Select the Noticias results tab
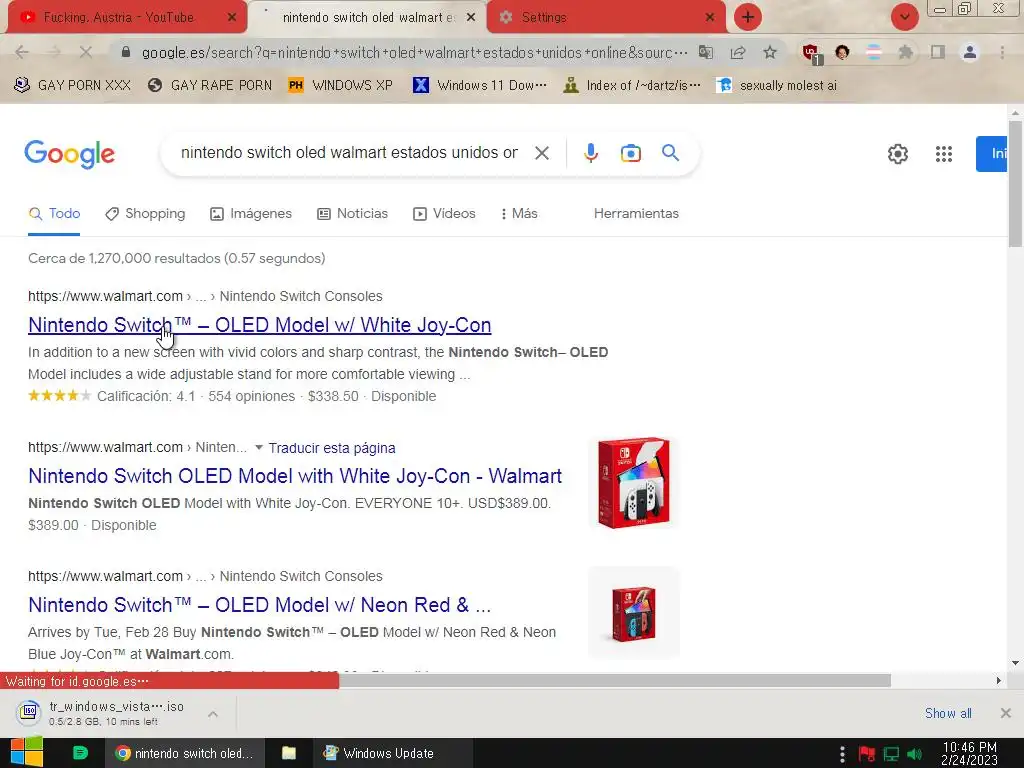1024x768 pixels. click(x=352, y=214)
